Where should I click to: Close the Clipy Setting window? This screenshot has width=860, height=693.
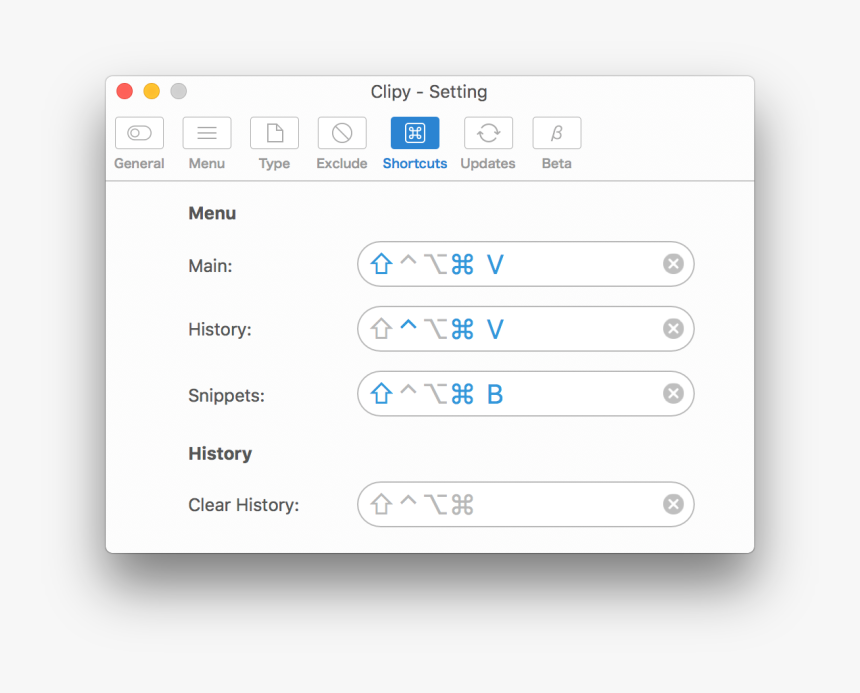click(125, 91)
